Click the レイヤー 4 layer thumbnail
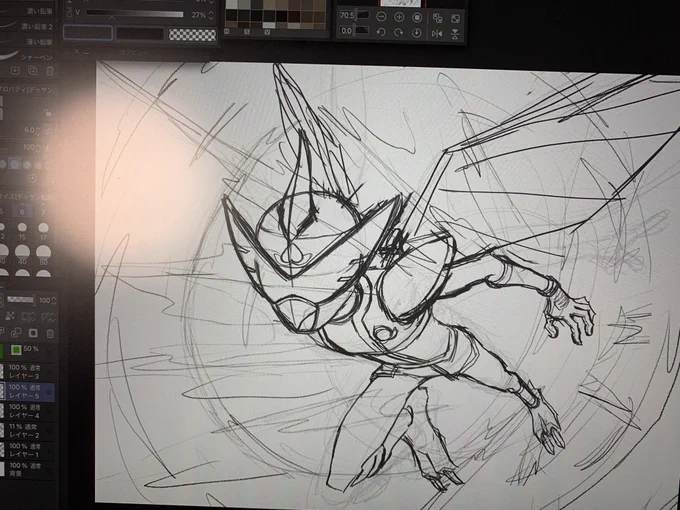The height and width of the screenshot is (510, 680). [x=2, y=411]
